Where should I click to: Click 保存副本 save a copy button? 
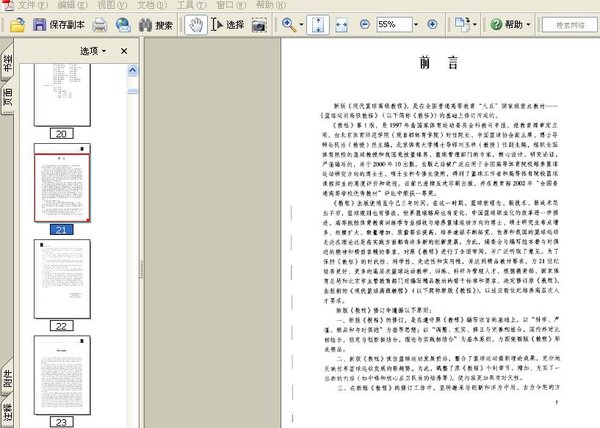(x=59, y=25)
